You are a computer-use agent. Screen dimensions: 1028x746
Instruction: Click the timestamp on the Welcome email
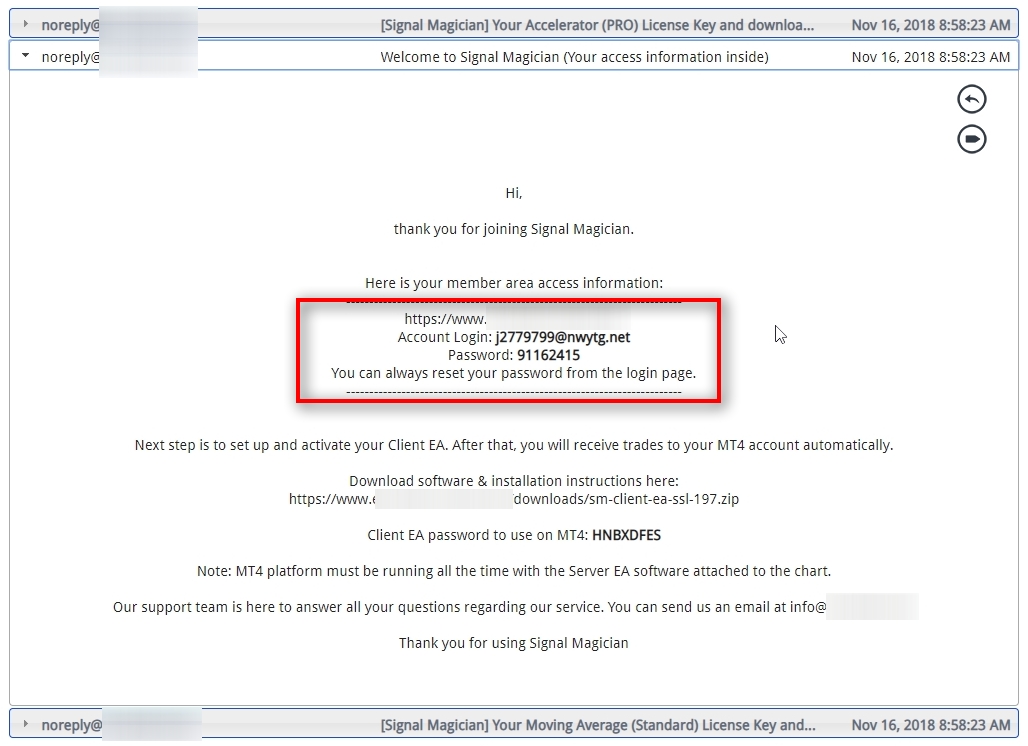[x=930, y=57]
